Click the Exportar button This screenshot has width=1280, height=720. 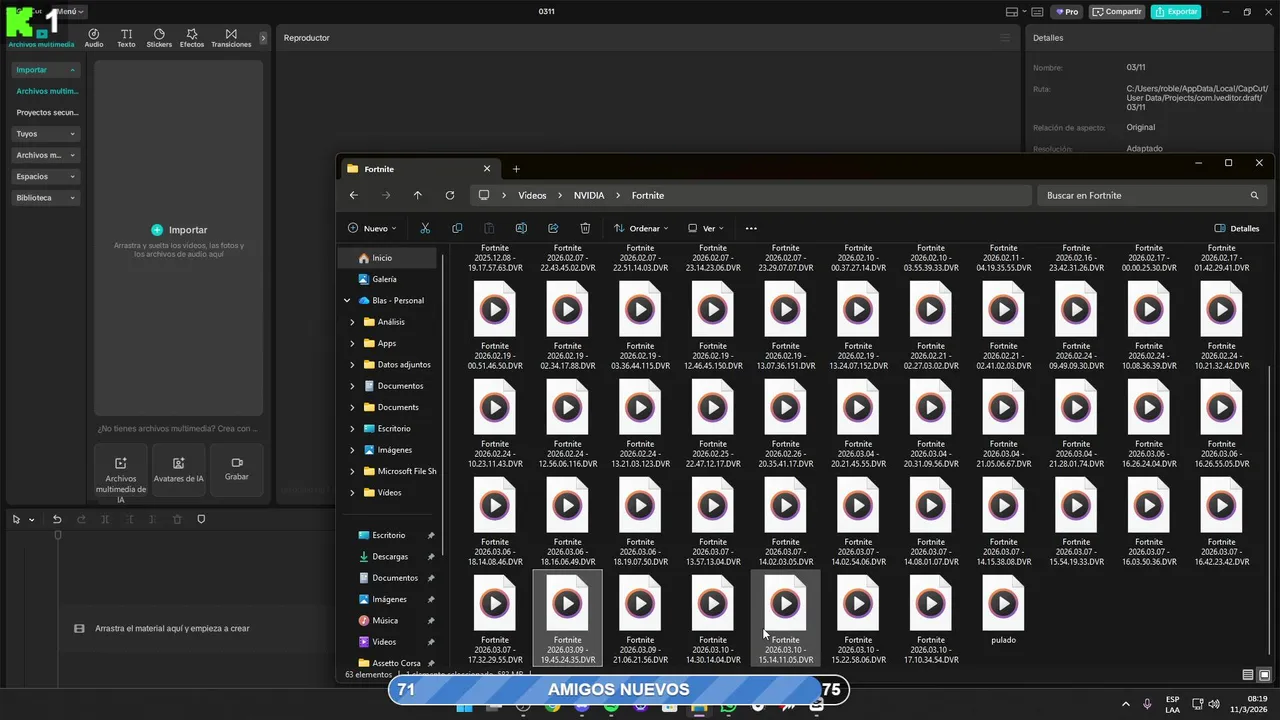coord(1176,12)
